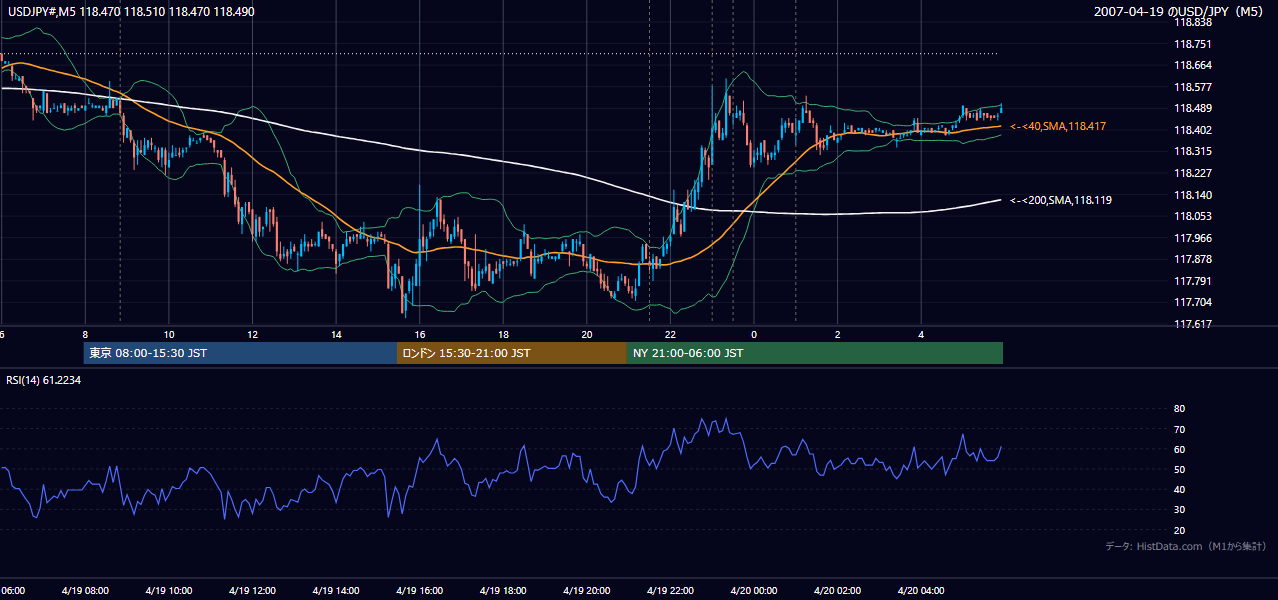
Task: Click the 4/19 10:00 time label
Action: pos(169,591)
